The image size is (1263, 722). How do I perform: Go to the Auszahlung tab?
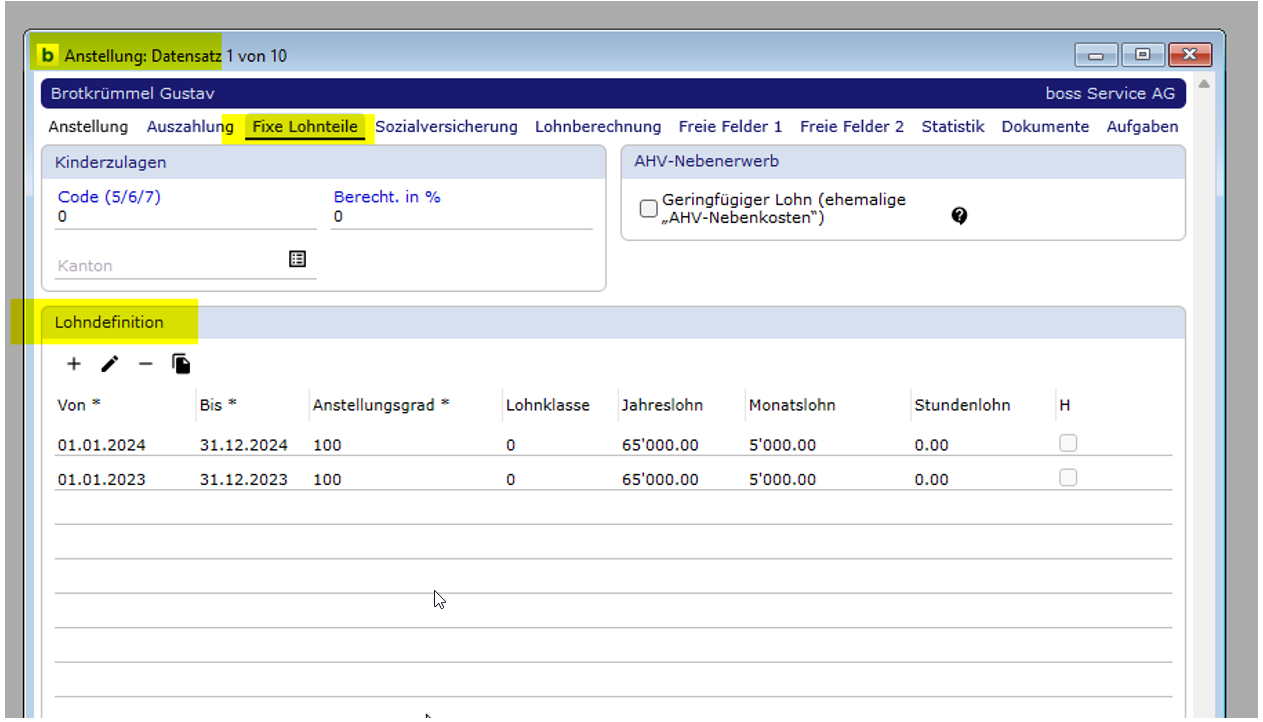[x=190, y=127]
